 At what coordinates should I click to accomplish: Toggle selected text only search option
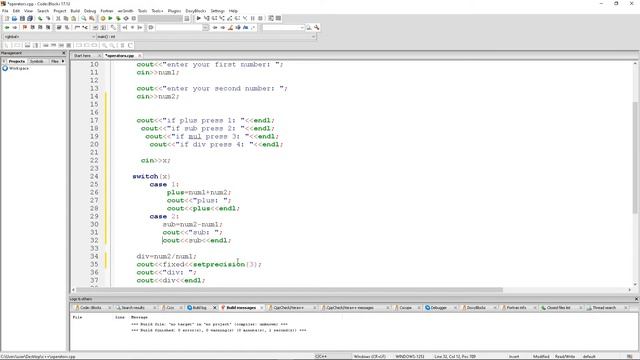(238, 27)
